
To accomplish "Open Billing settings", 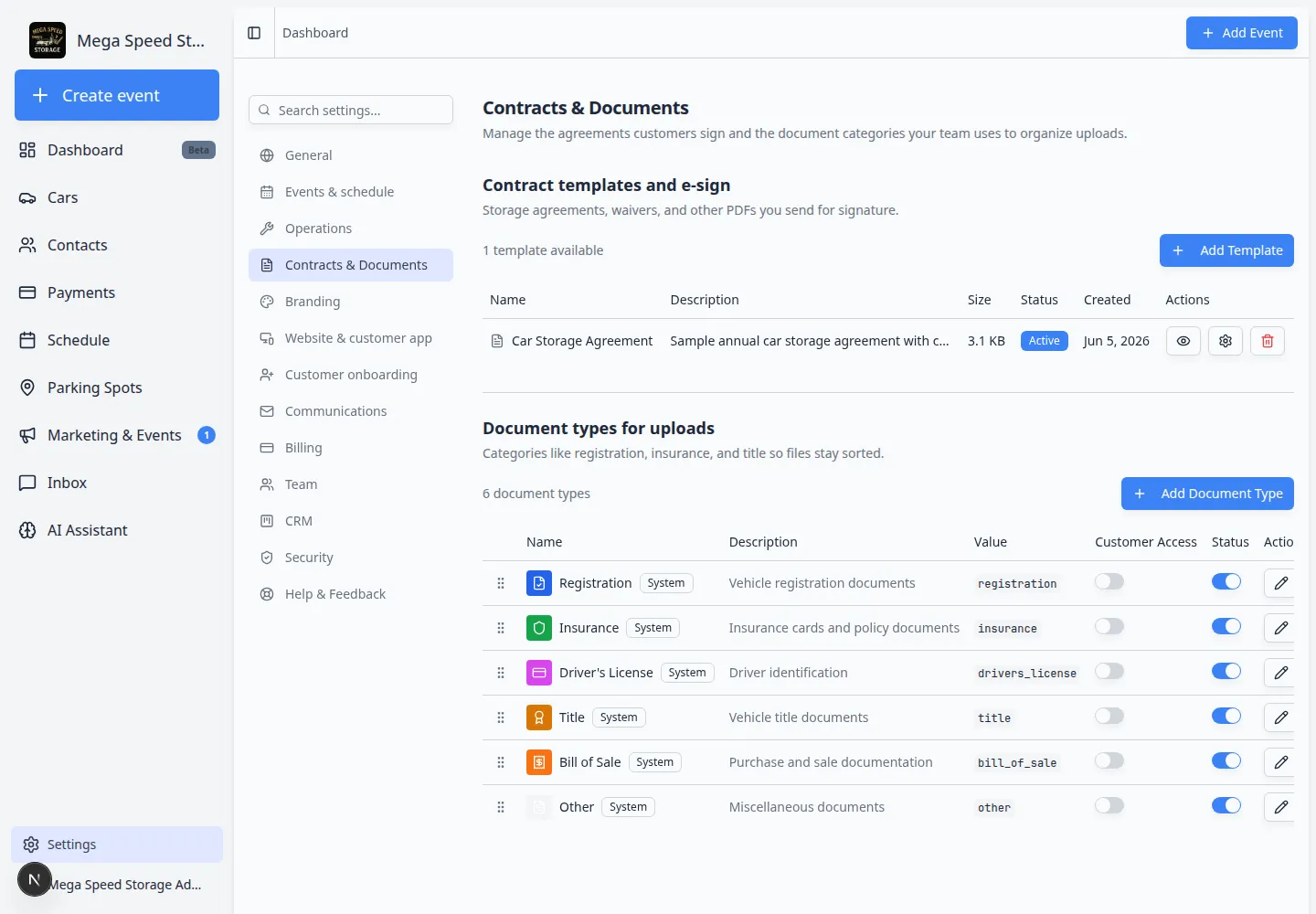I will coord(351,448).
